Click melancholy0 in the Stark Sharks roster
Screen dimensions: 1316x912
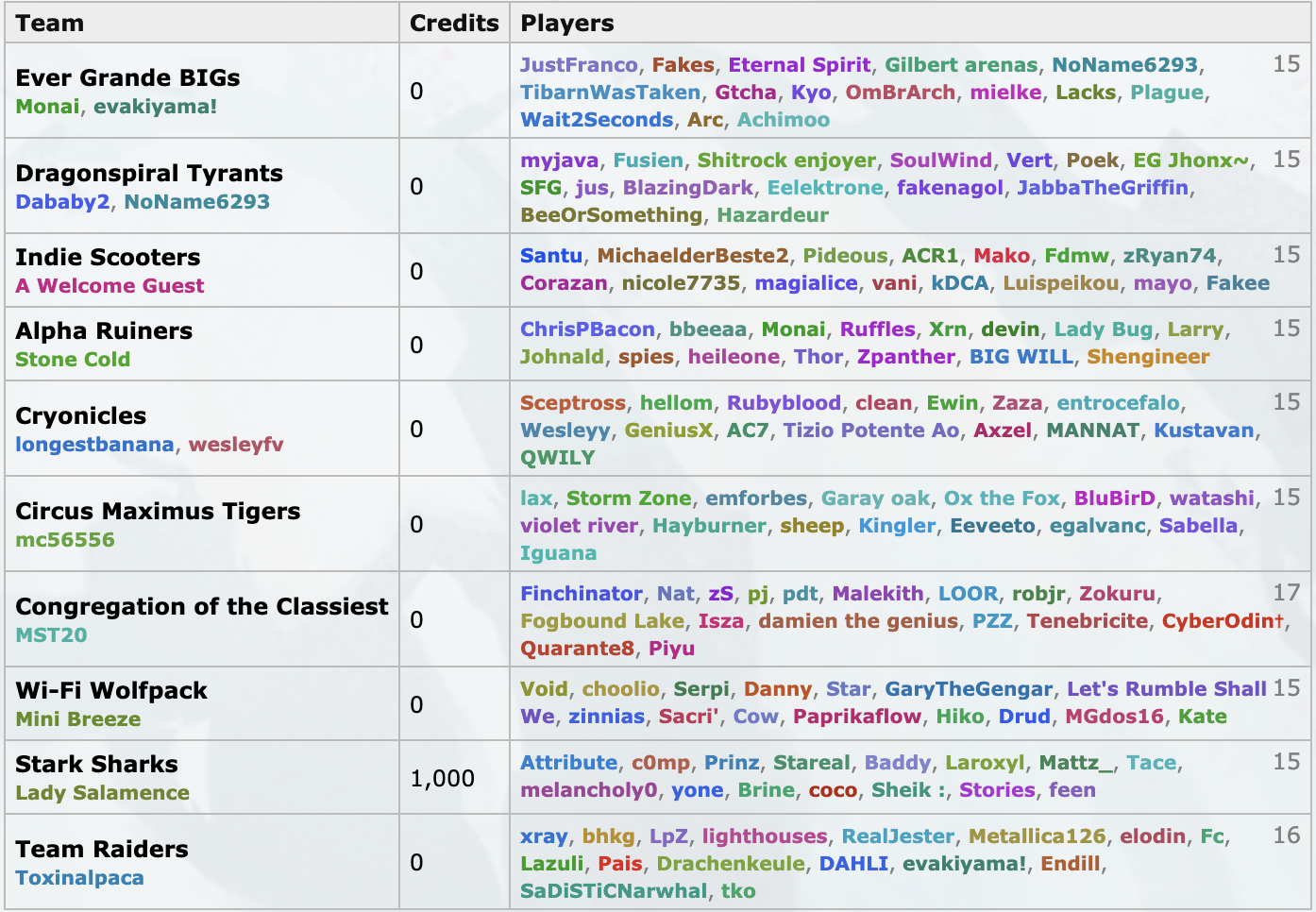pos(588,790)
